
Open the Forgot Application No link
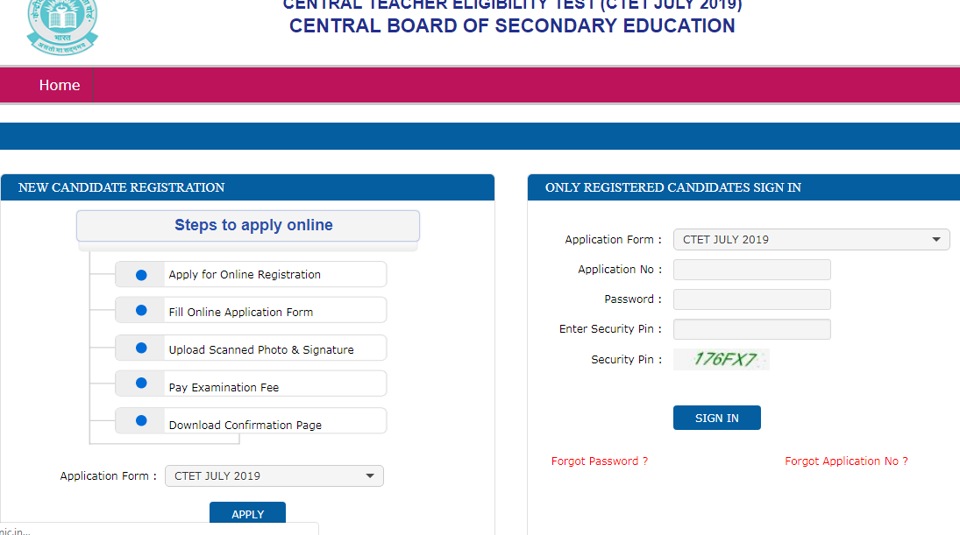(x=846, y=461)
